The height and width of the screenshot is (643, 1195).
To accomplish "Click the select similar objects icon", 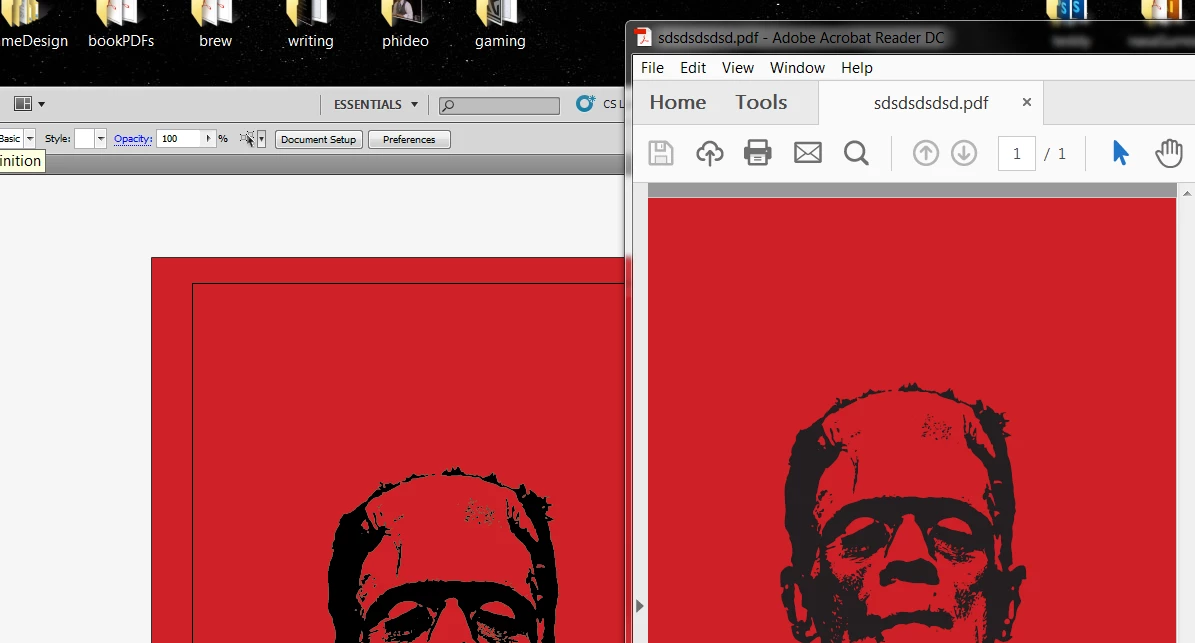I will (x=247, y=139).
